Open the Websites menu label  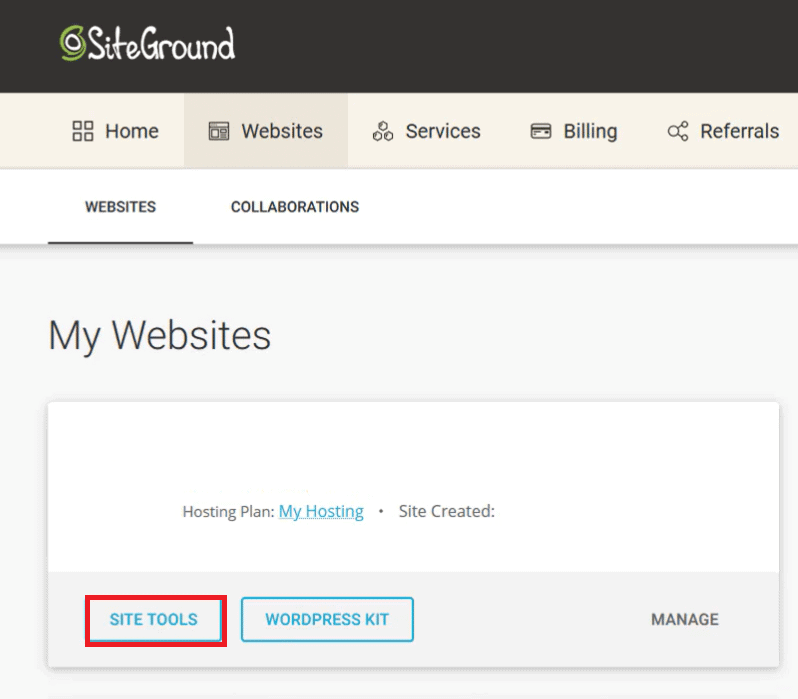click(x=282, y=131)
